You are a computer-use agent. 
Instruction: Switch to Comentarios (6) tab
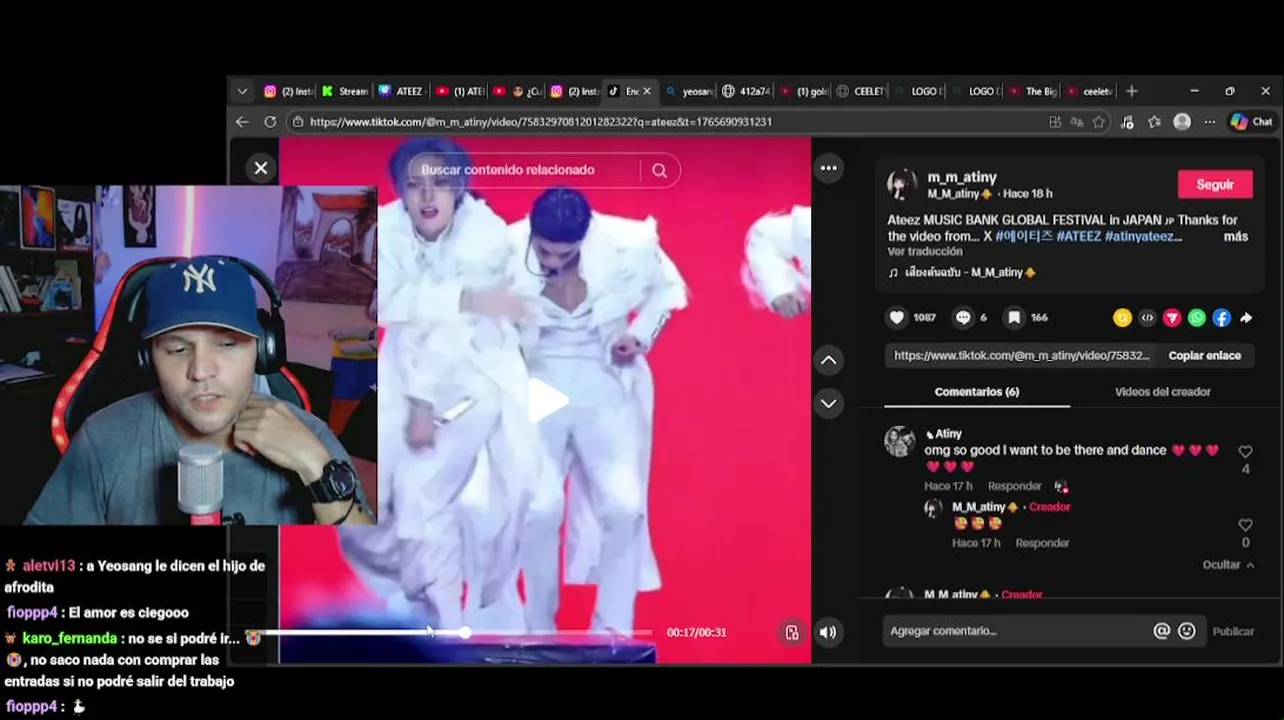[x=976, y=392]
